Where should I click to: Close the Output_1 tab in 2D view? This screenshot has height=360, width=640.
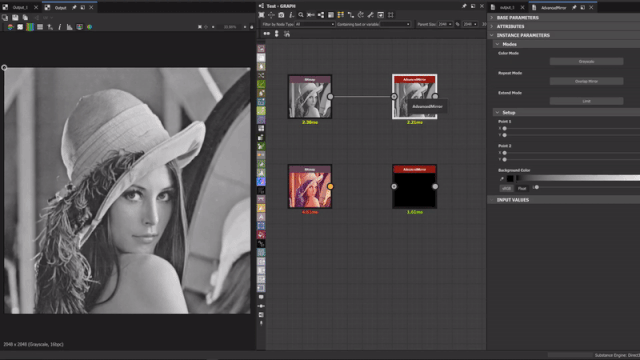36,7
